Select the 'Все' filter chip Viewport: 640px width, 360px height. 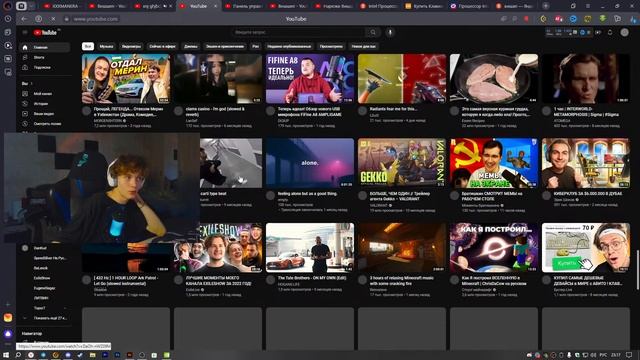[x=88, y=47]
